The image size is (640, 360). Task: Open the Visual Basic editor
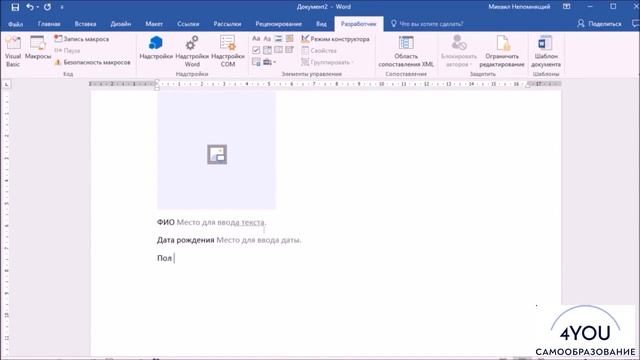point(13,51)
